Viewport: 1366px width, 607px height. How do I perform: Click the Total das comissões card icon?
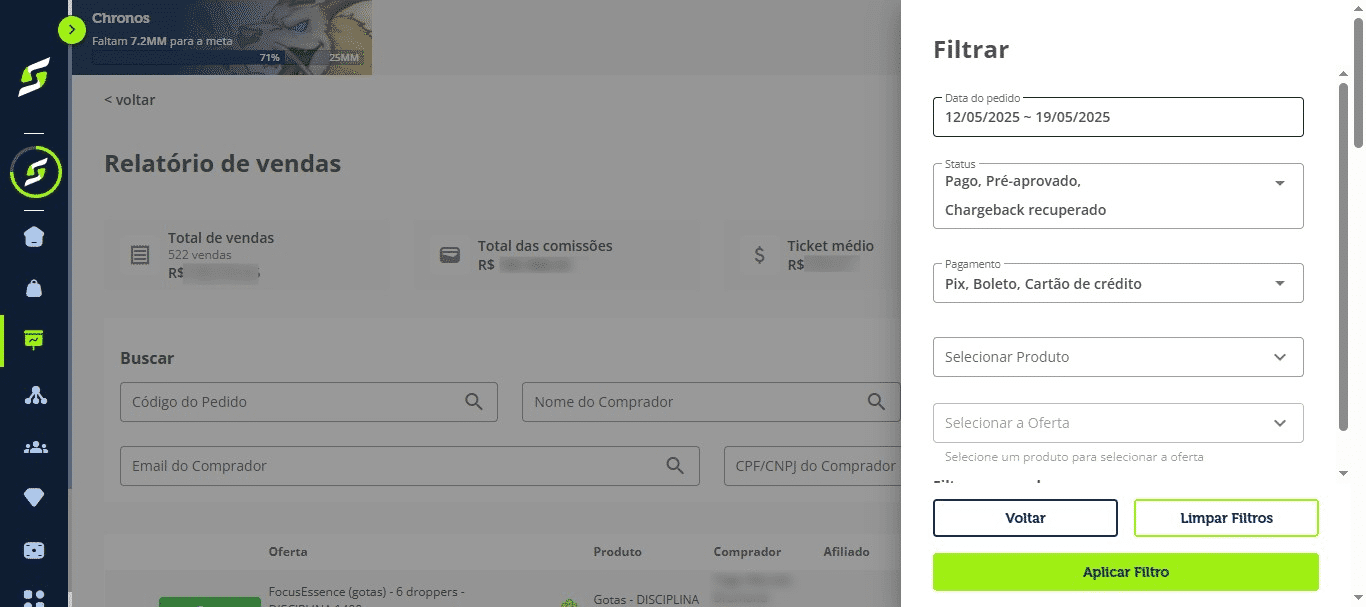450,254
